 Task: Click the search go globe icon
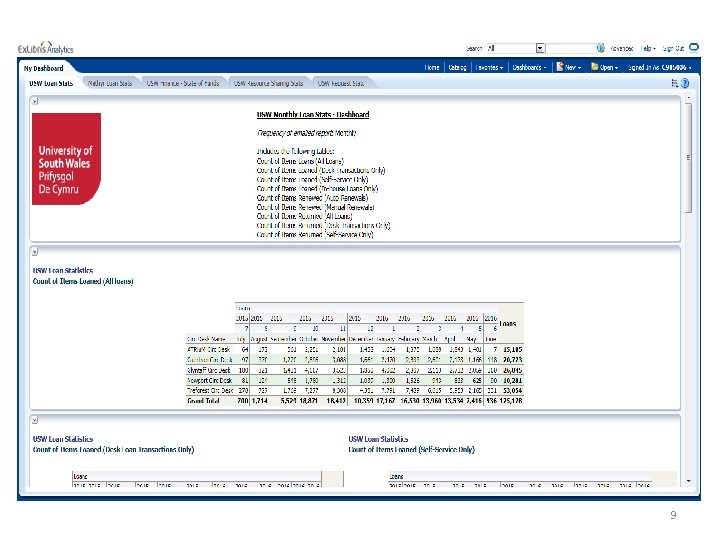[601, 48]
